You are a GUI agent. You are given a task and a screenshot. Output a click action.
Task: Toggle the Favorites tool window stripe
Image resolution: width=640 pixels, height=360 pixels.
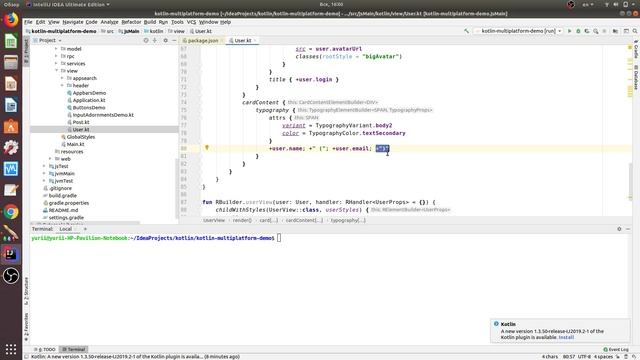coord(27,327)
